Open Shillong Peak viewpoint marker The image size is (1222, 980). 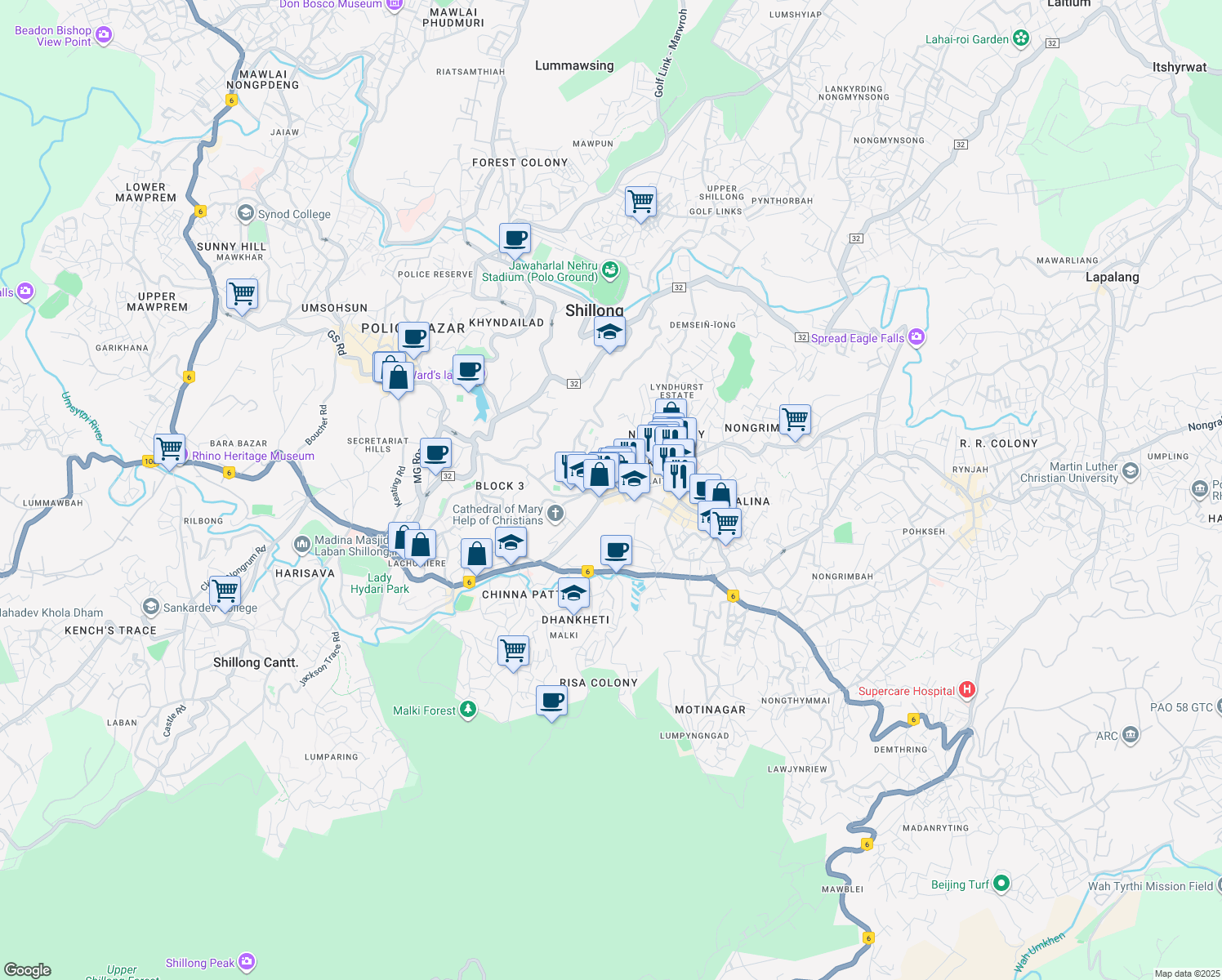coord(246,962)
